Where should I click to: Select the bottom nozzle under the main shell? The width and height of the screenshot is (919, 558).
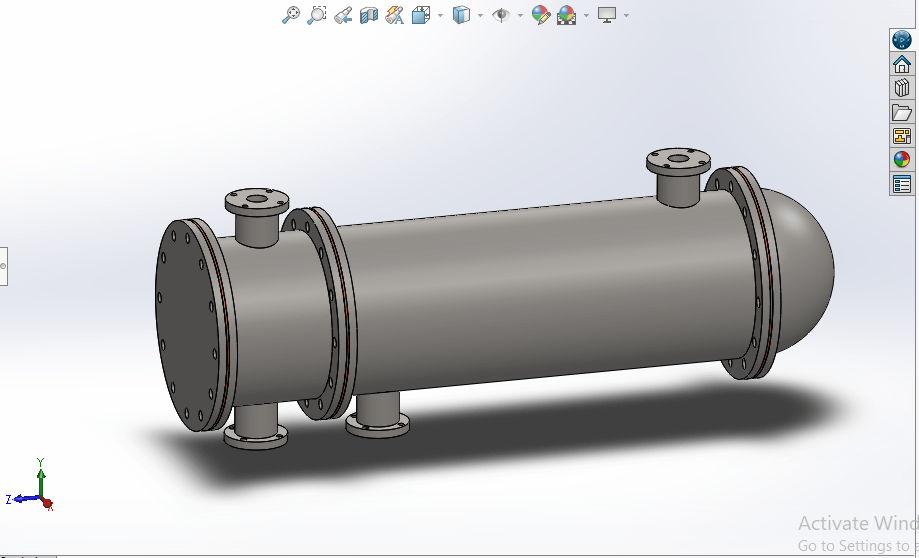(377, 415)
